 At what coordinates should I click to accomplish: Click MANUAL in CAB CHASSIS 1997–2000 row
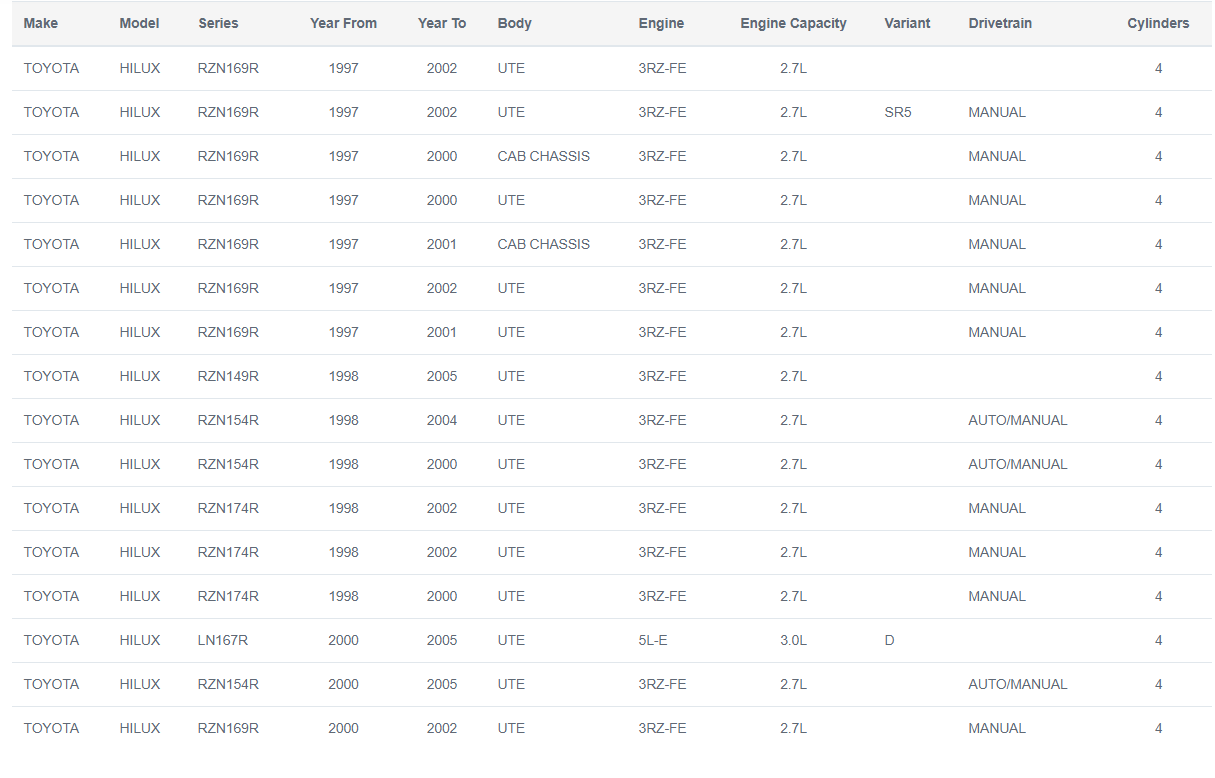[997, 156]
